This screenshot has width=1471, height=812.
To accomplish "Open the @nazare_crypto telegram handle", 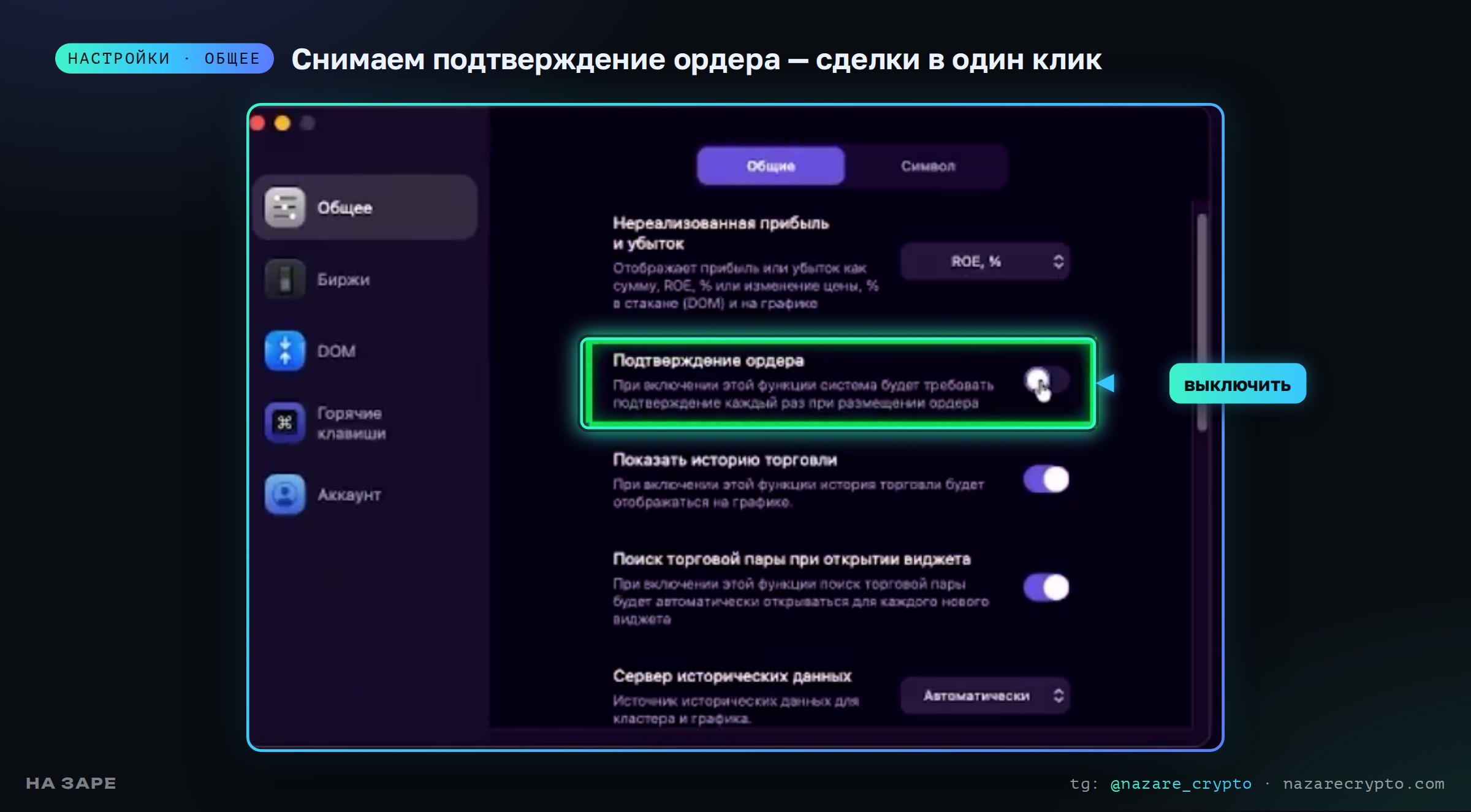I will (x=1180, y=784).
